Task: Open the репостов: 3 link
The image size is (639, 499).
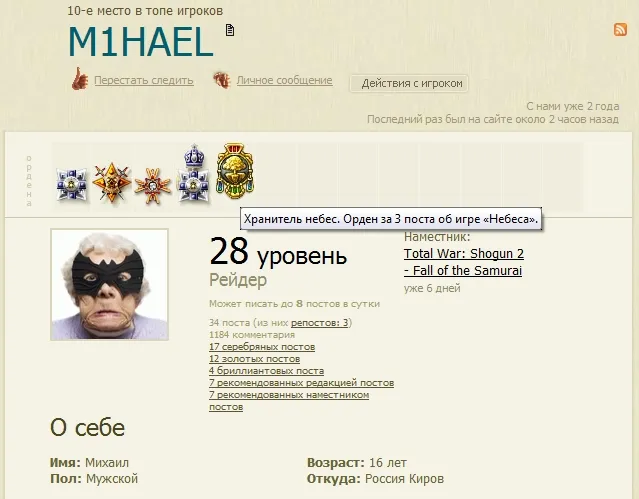Action: tap(320, 322)
